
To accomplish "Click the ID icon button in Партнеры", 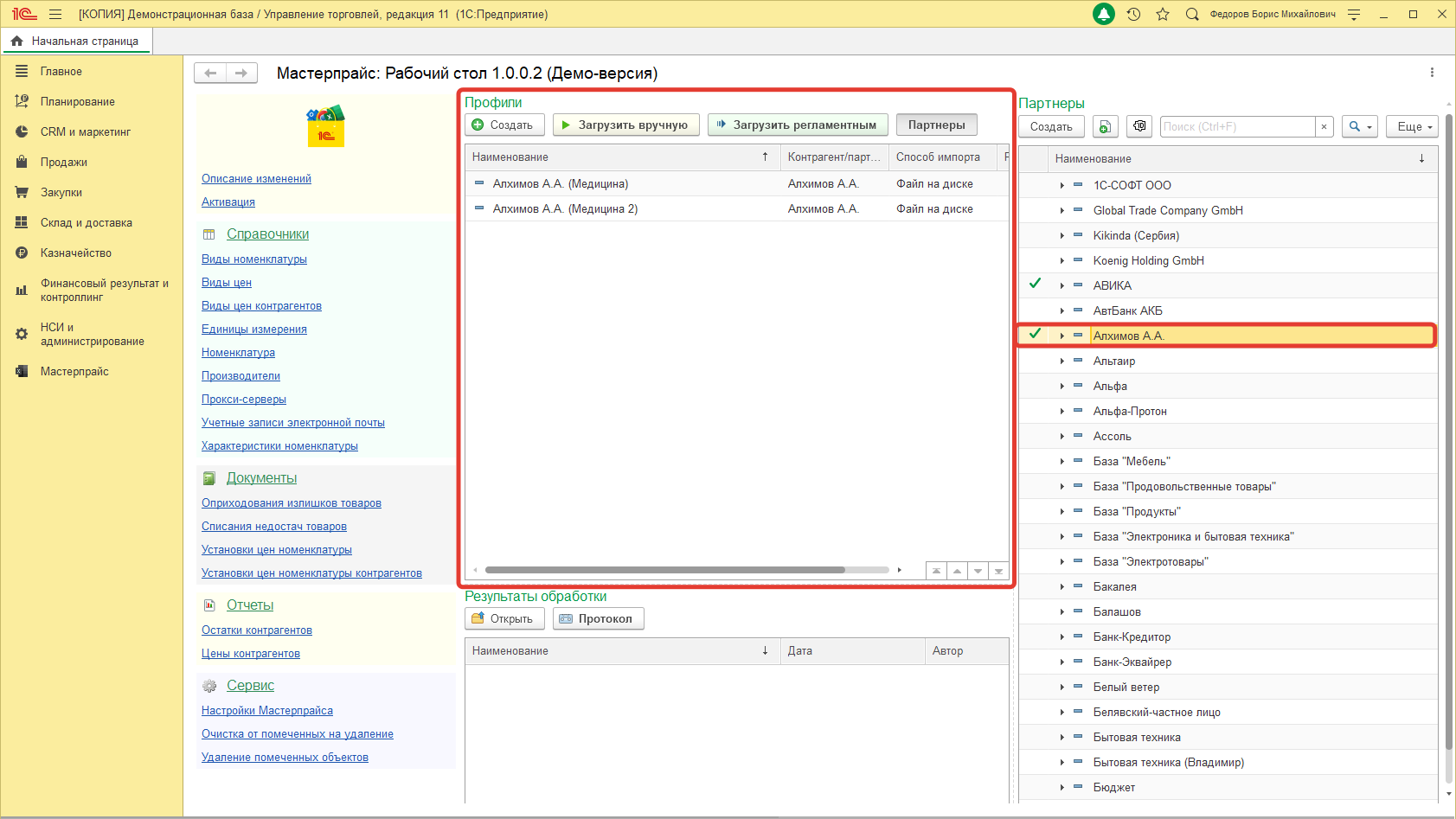I will click(1139, 126).
